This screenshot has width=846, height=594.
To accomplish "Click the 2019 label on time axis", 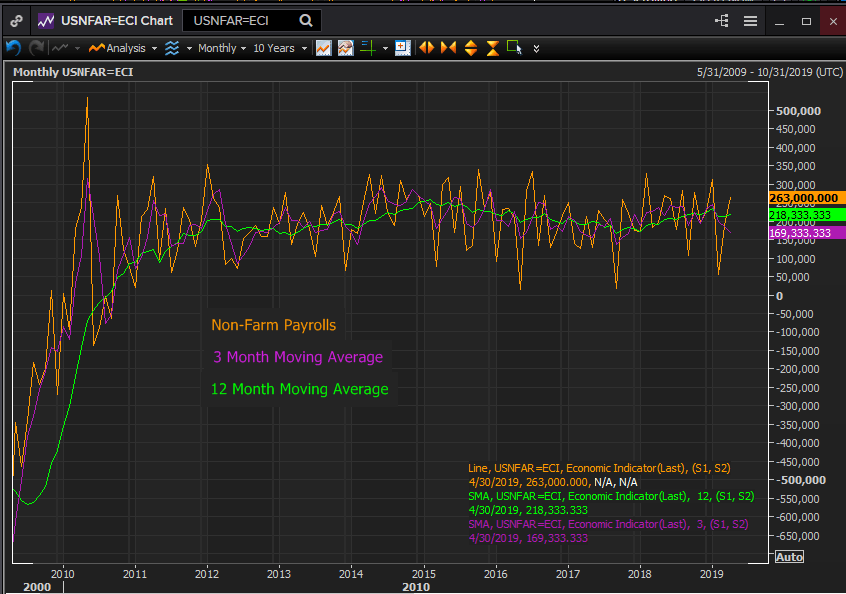I will pos(712,574).
